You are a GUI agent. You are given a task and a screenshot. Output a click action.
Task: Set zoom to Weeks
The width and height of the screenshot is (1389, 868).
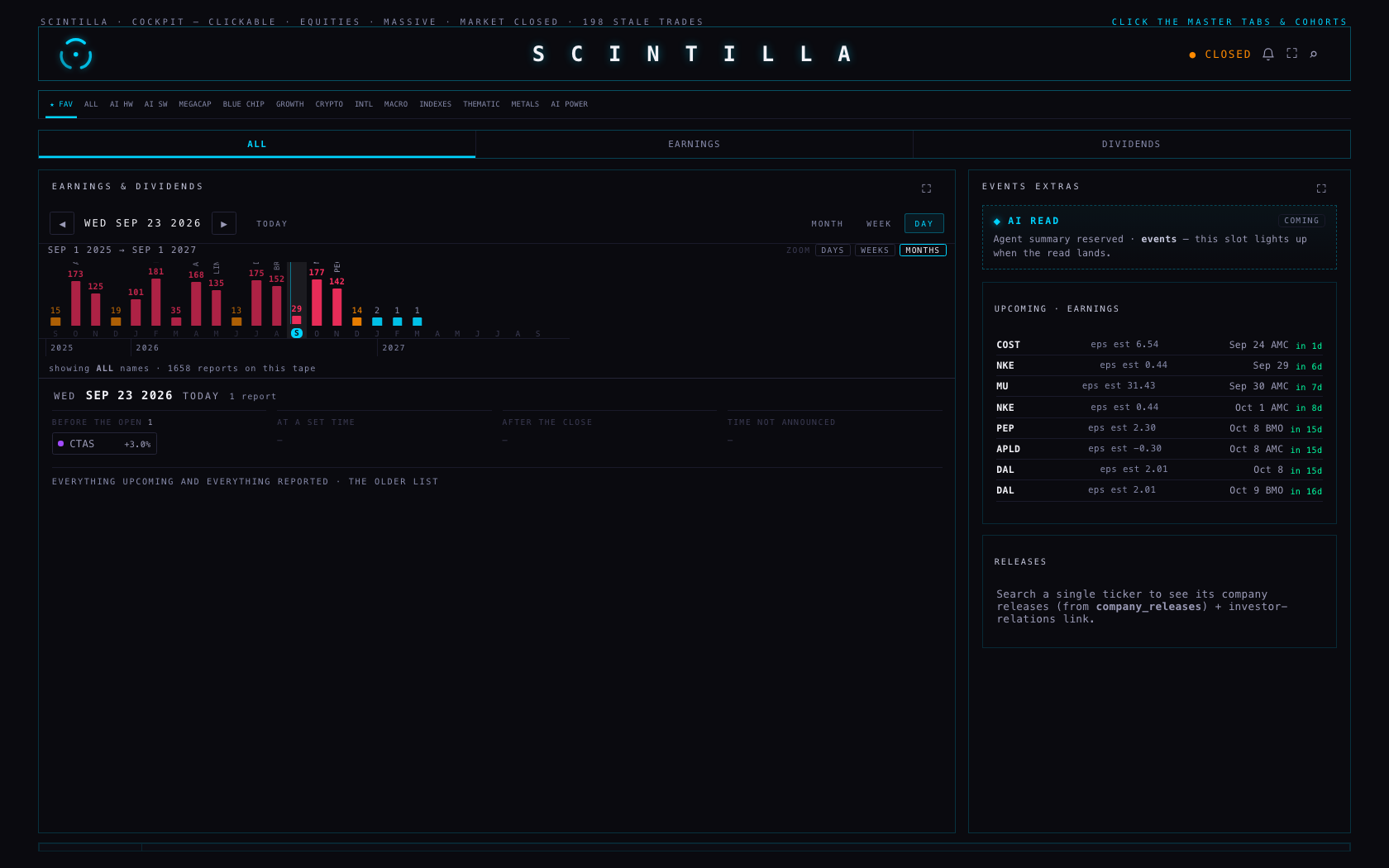click(x=875, y=250)
